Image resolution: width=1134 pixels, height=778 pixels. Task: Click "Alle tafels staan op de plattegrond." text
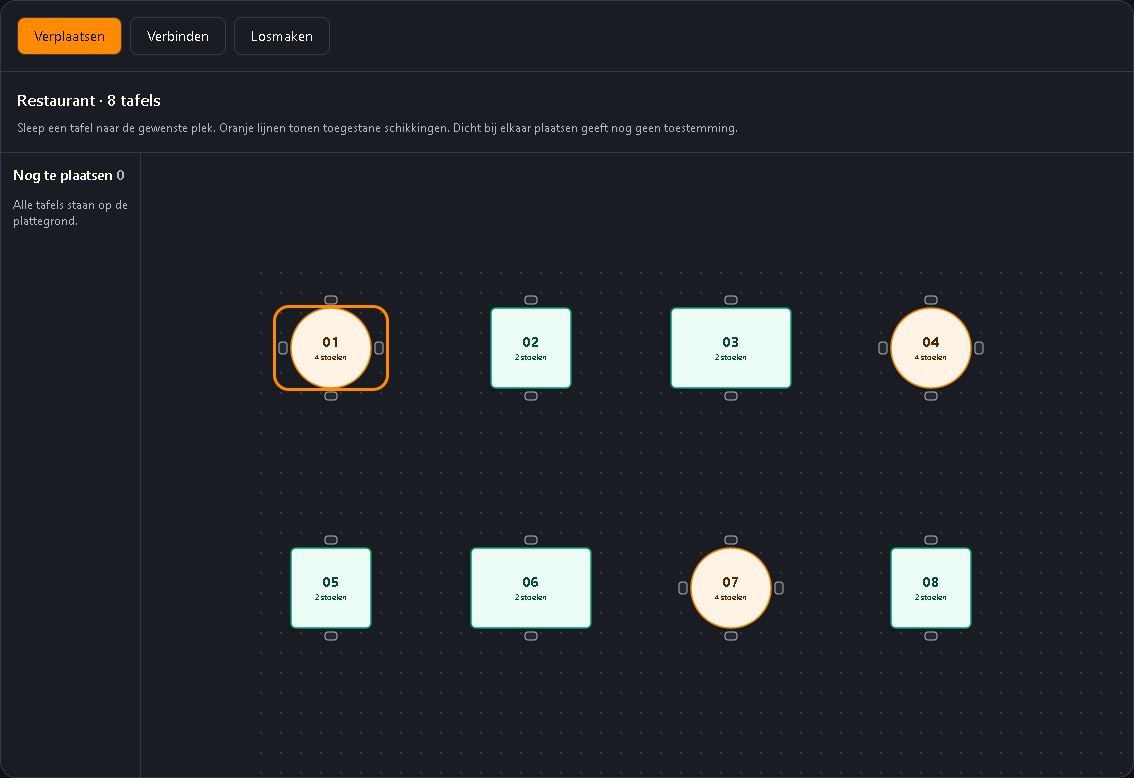[70, 213]
